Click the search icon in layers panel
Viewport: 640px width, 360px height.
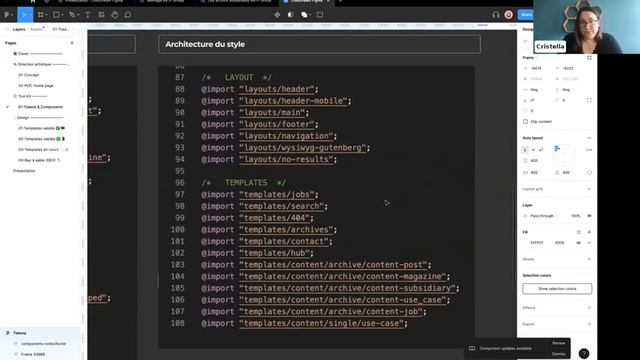pyautogui.click(x=7, y=29)
